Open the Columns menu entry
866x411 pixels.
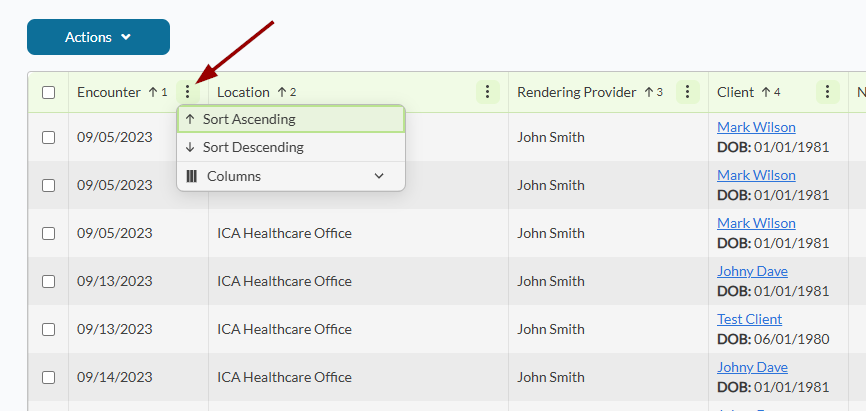(x=234, y=176)
